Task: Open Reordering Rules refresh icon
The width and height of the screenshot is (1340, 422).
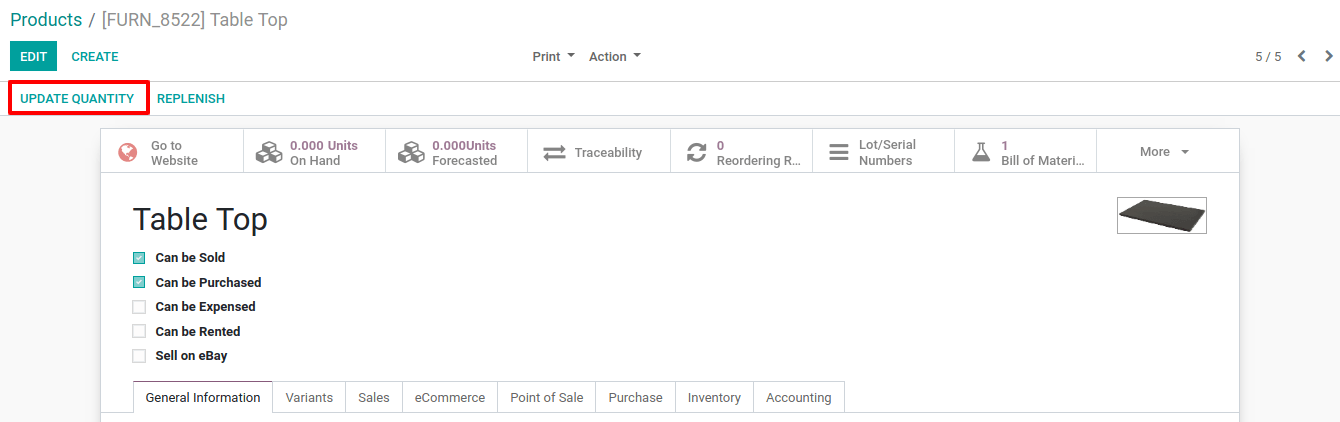Action: pos(696,153)
